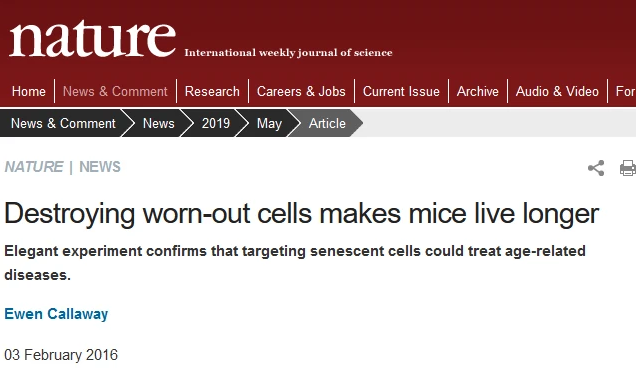Select News & Comment breadcrumb
Viewport: 638px width, 371px height.
63,123
